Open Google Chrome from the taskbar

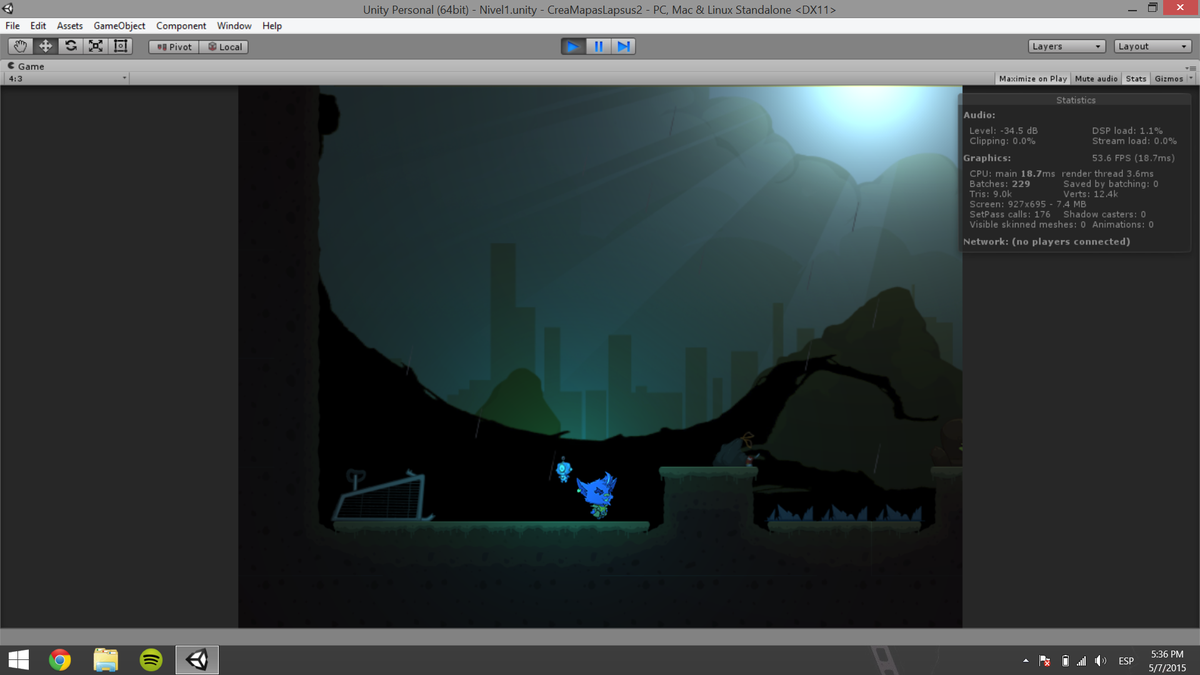pos(60,660)
